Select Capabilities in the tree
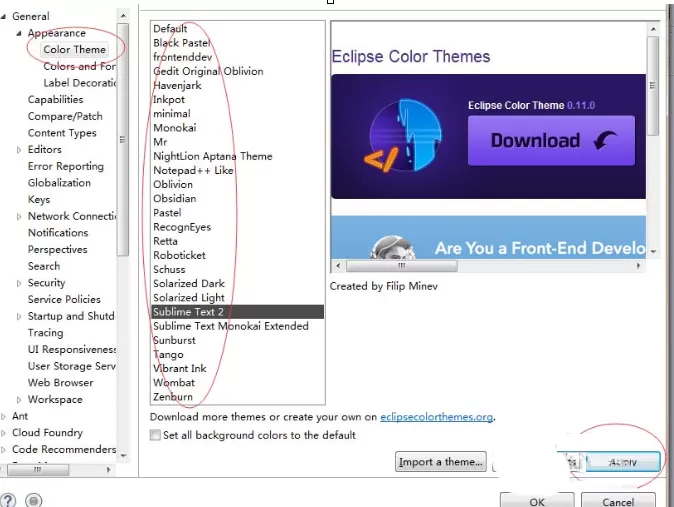Viewport: 674px width, 507px height. point(55,99)
